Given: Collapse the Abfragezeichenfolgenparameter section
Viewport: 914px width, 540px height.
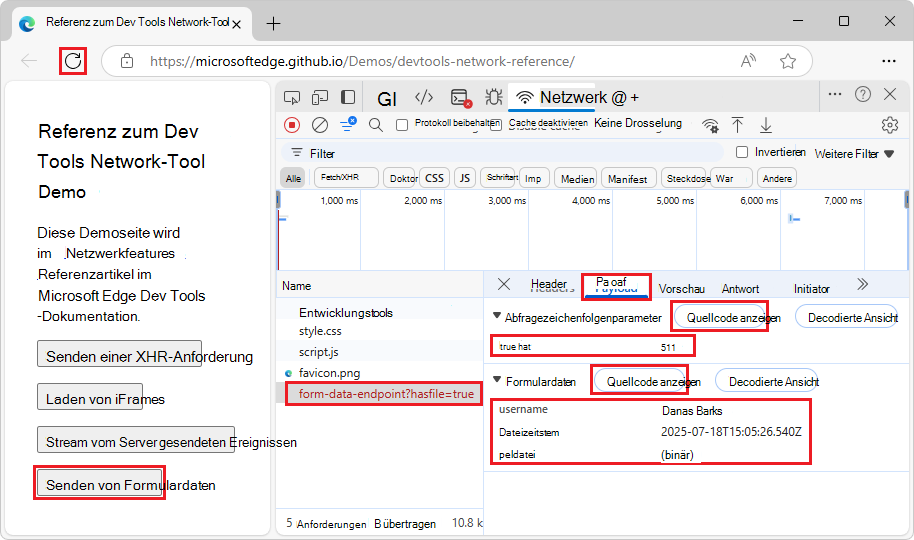Looking at the screenshot, I should [499, 317].
